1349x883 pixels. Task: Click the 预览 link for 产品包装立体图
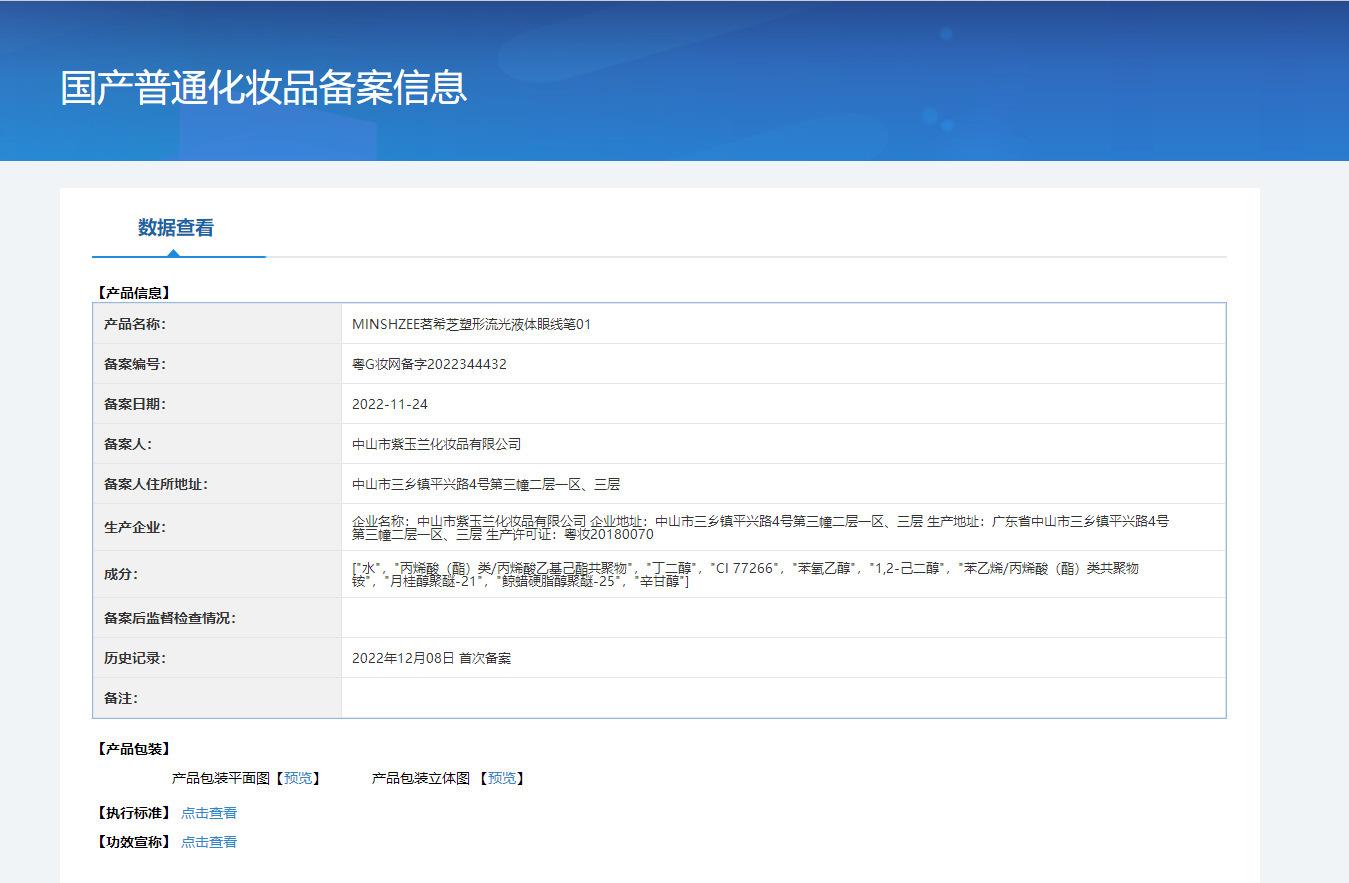coord(501,778)
